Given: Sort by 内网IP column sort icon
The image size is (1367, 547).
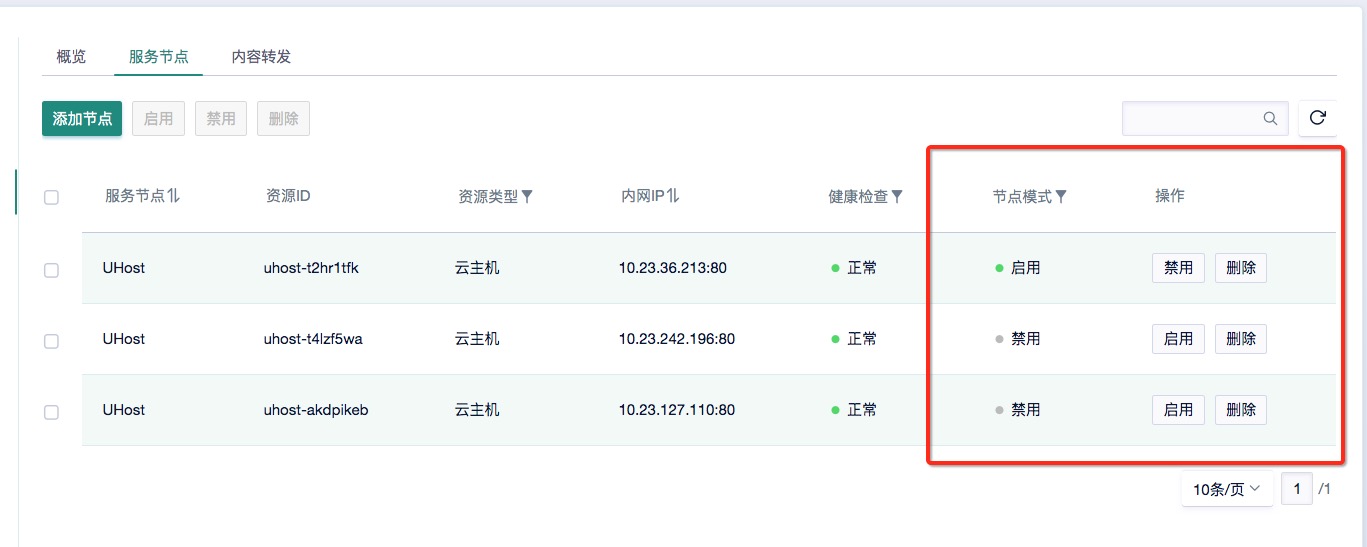Looking at the screenshot, I should pos(673,196).
